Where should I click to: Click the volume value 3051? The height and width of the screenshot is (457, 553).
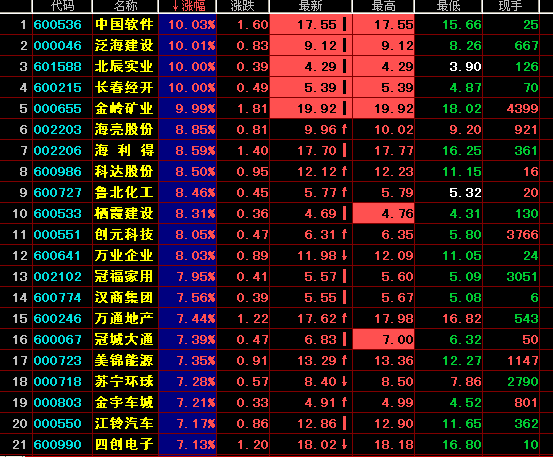click(522, 276)
